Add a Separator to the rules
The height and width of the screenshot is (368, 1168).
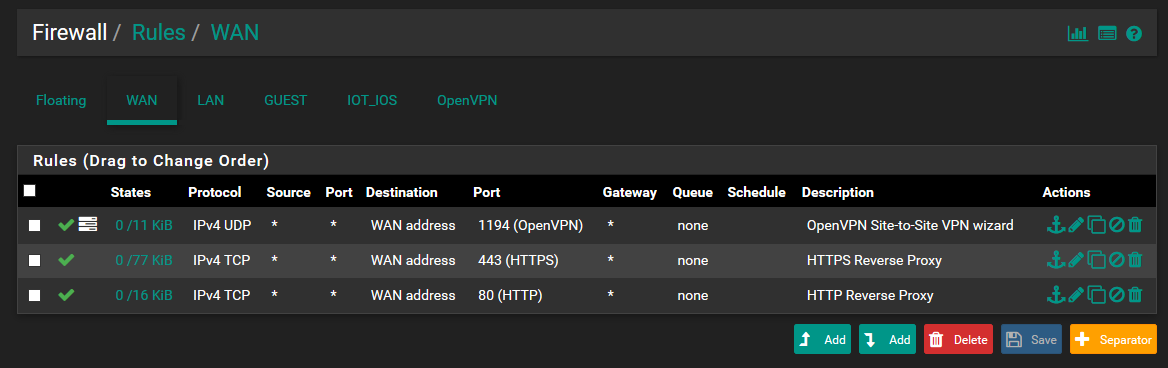[x=1113, y=339]
